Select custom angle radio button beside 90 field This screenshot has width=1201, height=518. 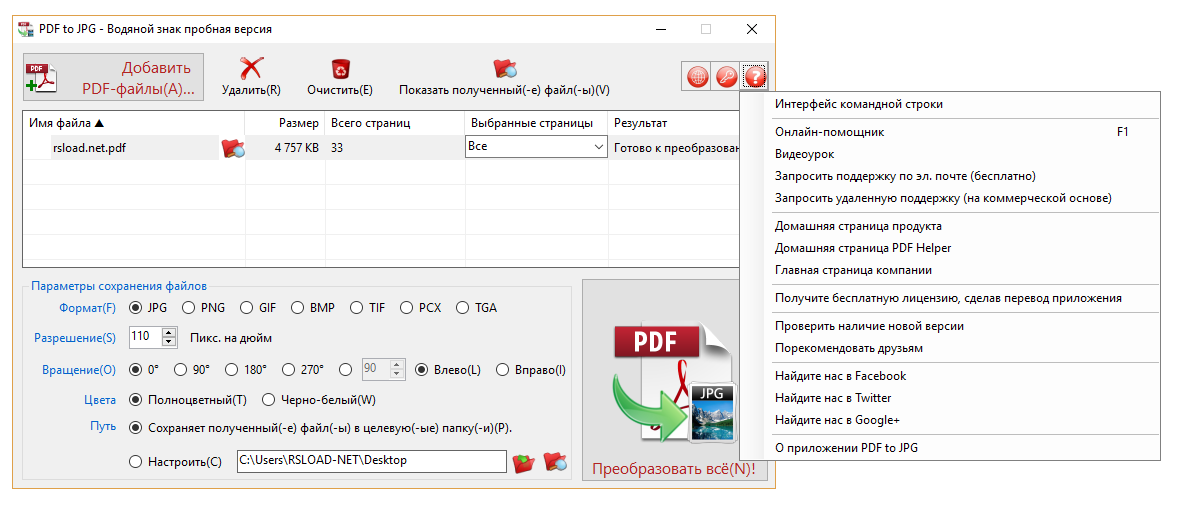click(x=346, y=370)
